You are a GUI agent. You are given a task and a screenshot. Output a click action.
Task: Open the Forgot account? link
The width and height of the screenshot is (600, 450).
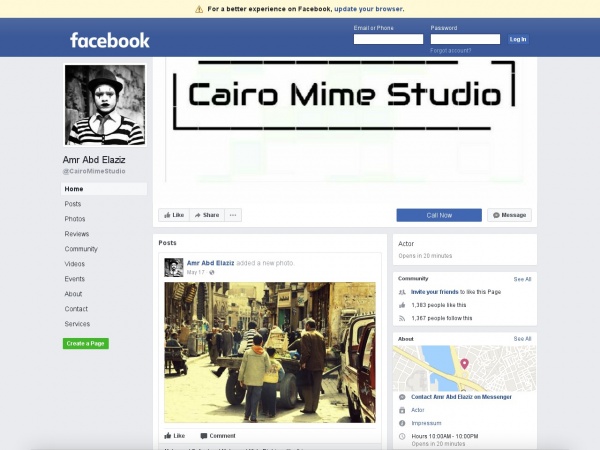pyautogui.click(x=450, y=51)
